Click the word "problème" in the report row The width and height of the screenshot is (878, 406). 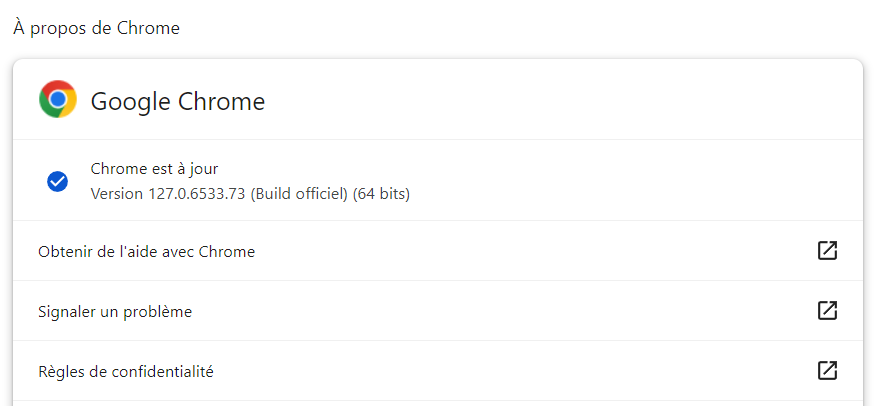click(x=157, y=312)
